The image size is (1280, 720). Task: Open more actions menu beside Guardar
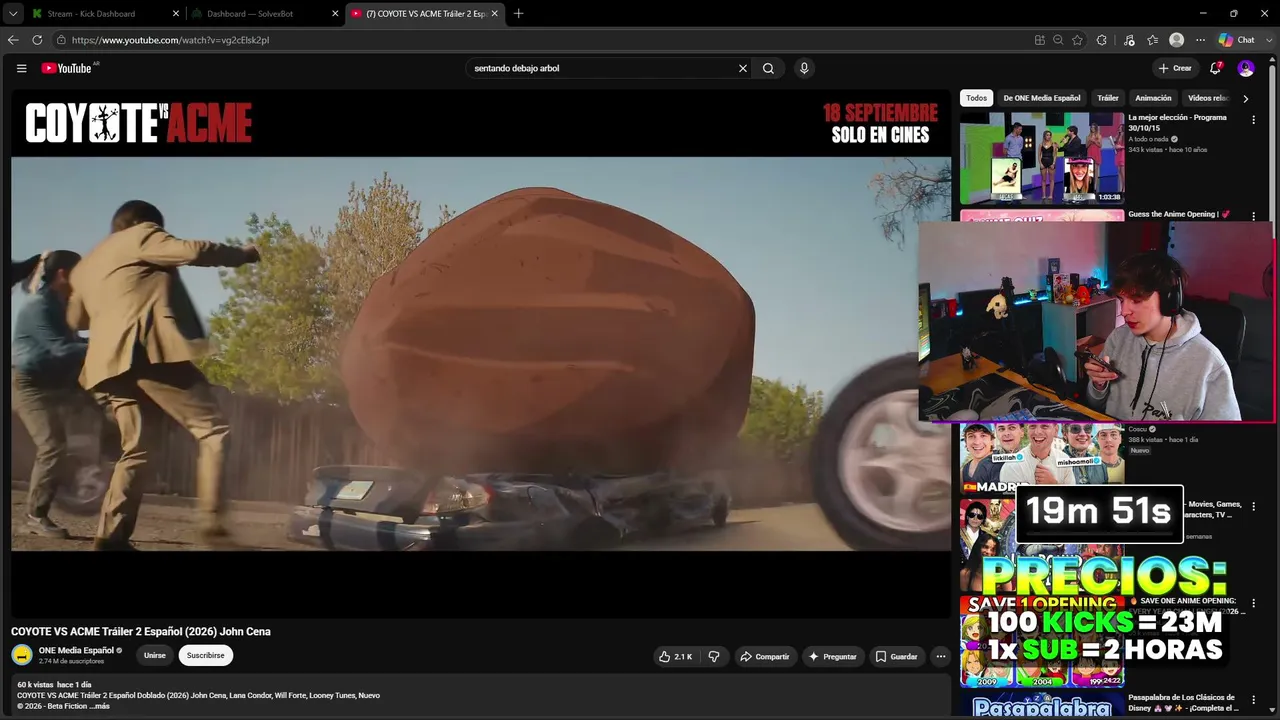940,656
